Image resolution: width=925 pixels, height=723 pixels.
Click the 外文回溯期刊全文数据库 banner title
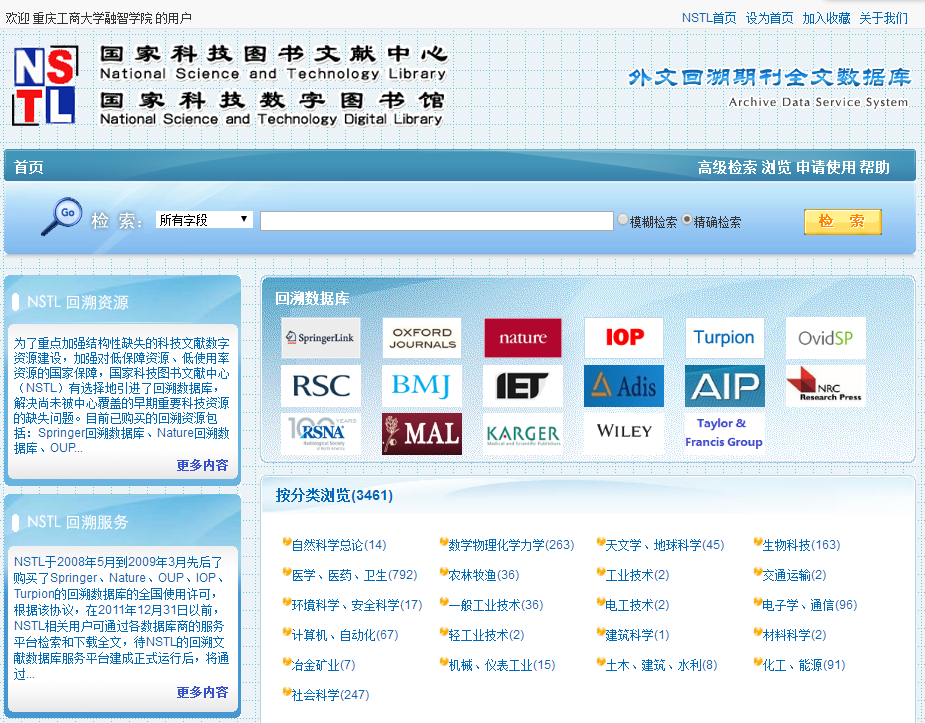(769, 77)
